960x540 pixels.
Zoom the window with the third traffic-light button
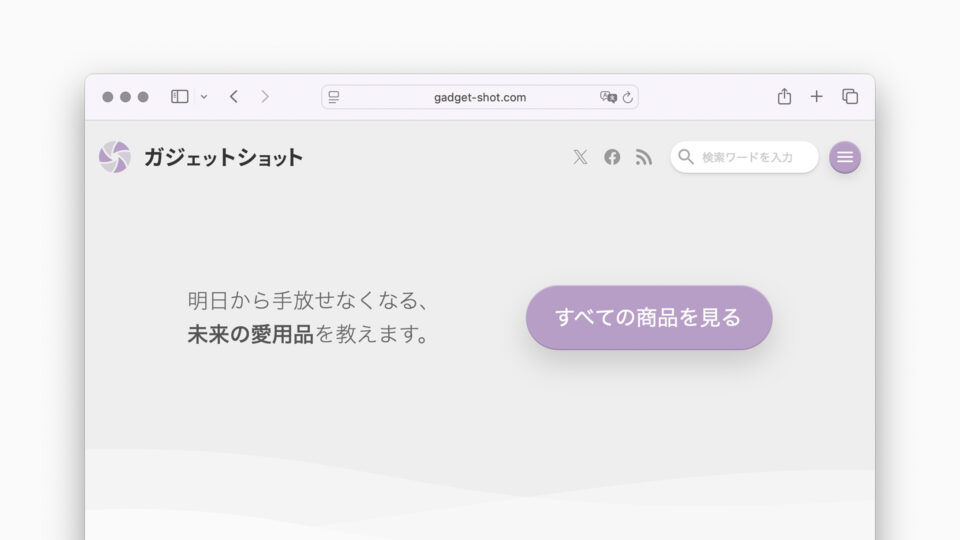(x=143, y=97)
